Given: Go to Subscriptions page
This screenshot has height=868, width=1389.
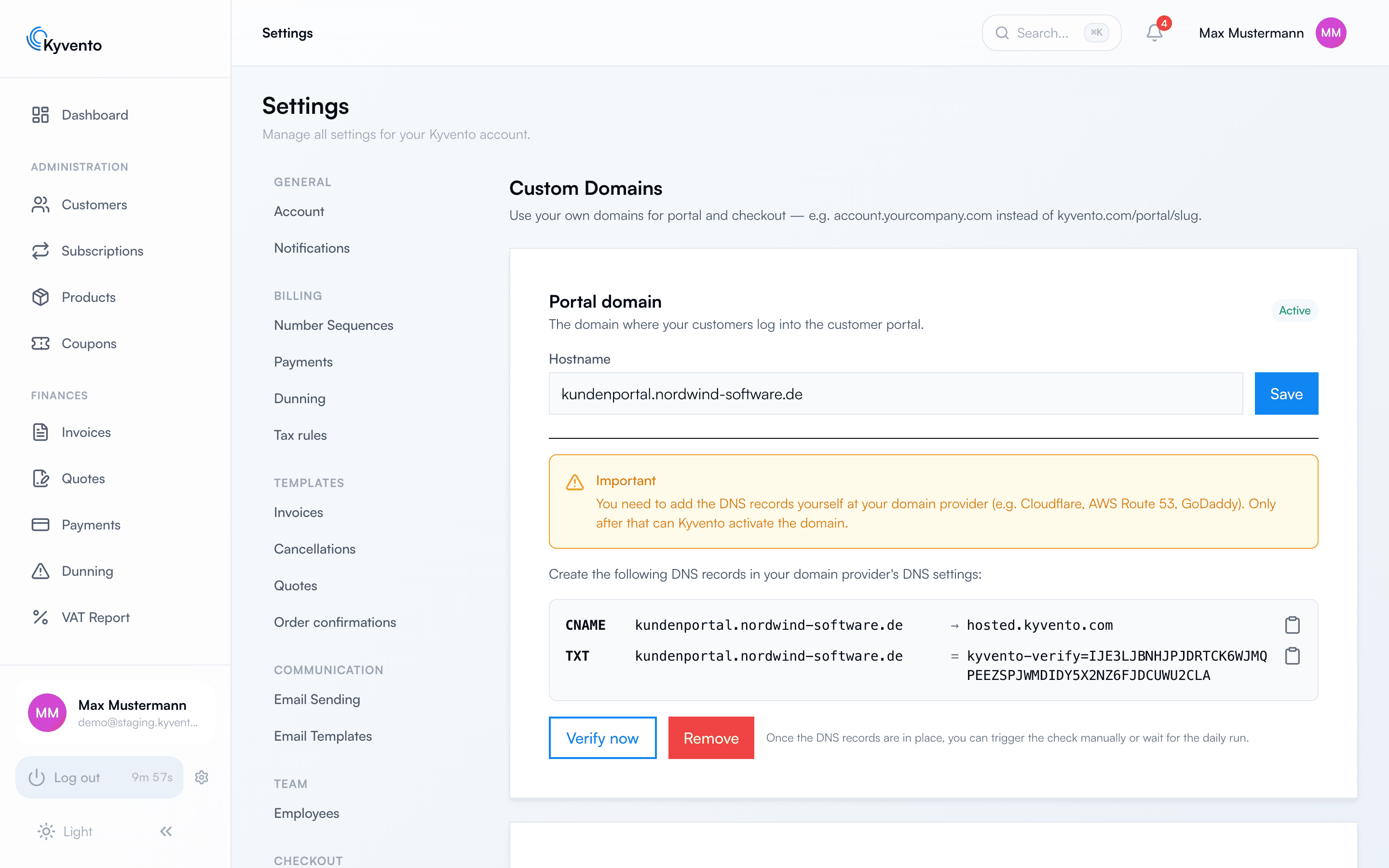Looking at the screenshot, I should pyautogui.click(x=102, y=251).
